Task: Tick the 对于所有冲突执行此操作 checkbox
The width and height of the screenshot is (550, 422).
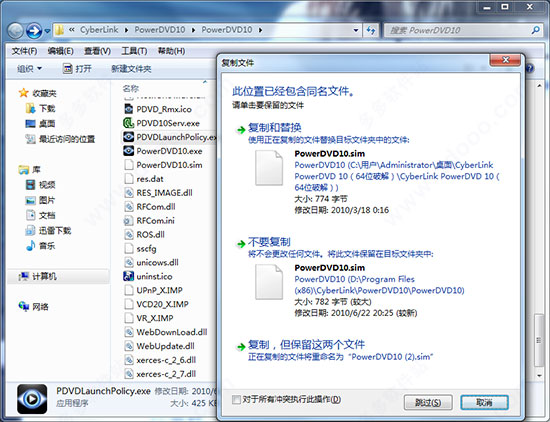Action: point(236,400)
